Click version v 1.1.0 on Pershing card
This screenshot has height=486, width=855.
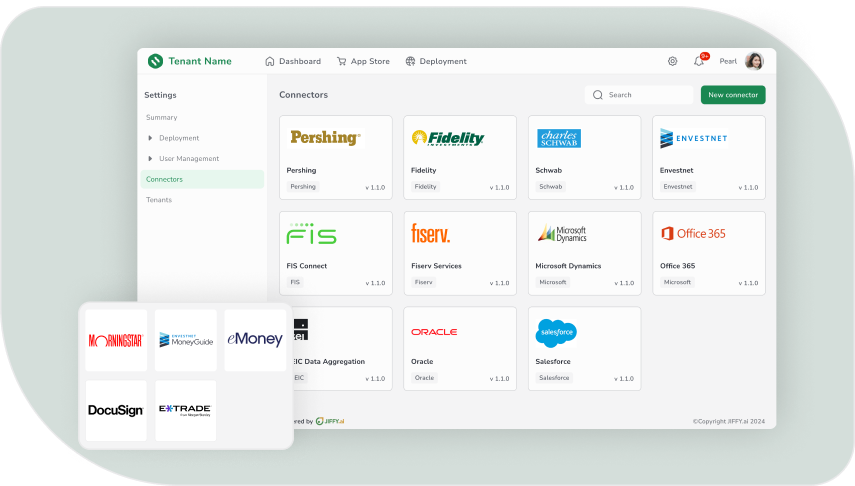pos(375,187)
